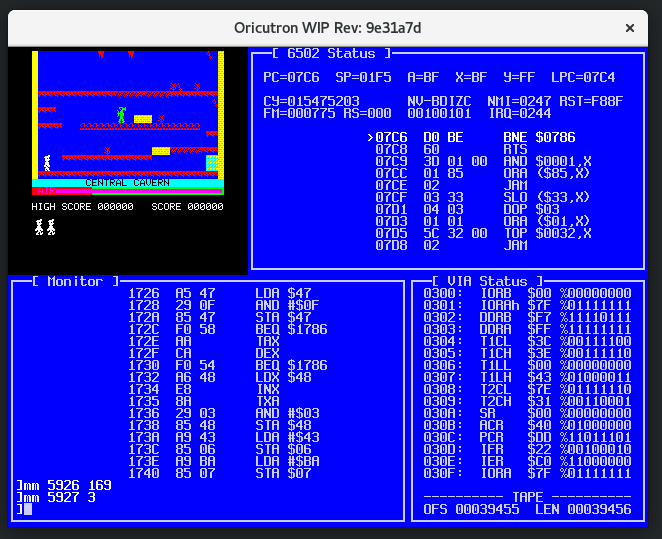Click the first remaining-life icon below HIGH SCORE
Viewport: 662px width, 539px height.
point(39,227)
